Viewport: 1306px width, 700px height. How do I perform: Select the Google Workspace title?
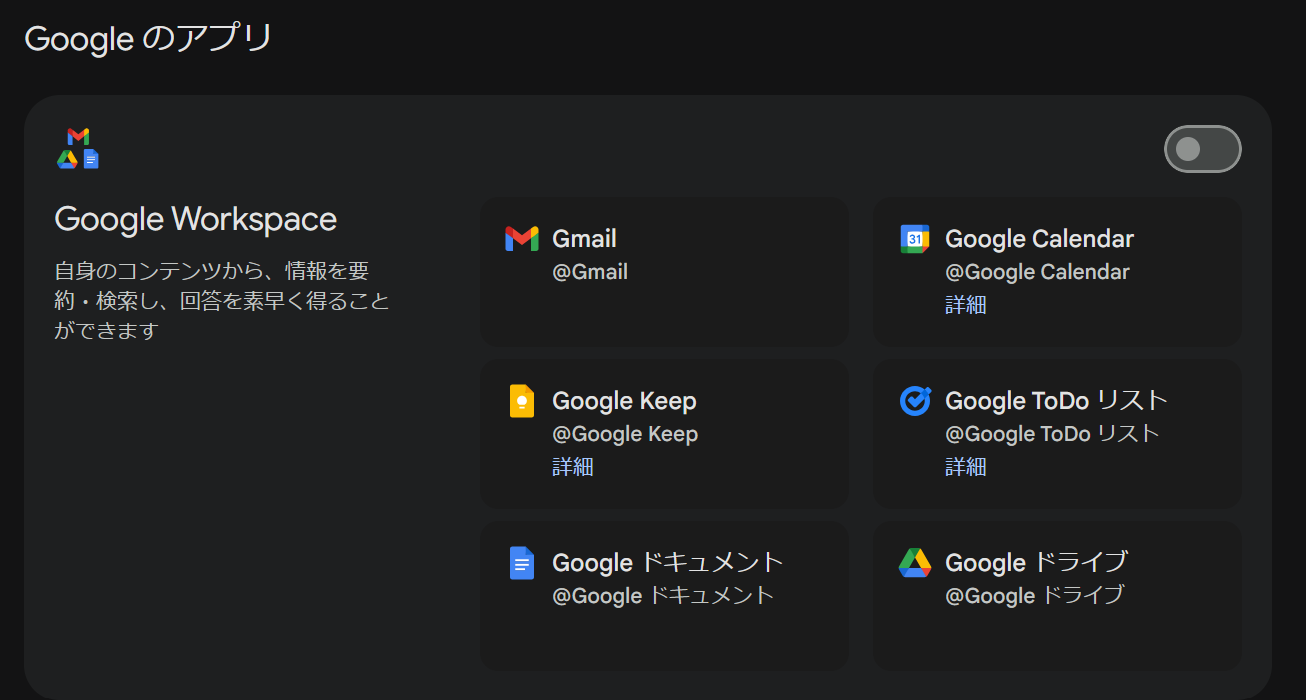[x=196, y=219]
